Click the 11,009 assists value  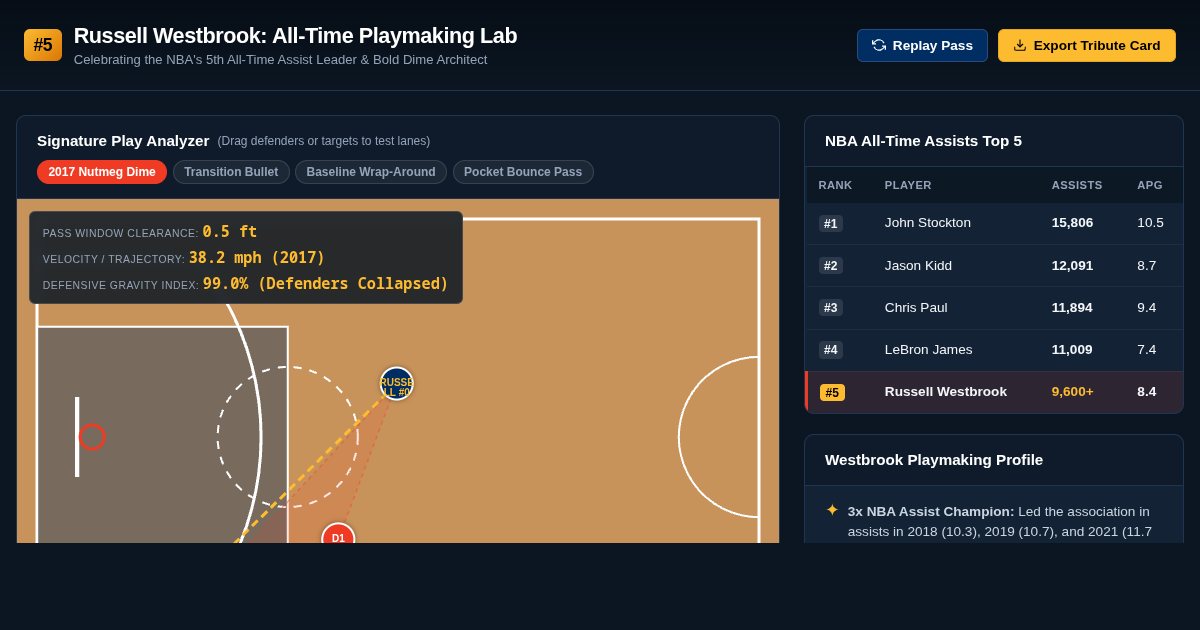pos(1072,349)
